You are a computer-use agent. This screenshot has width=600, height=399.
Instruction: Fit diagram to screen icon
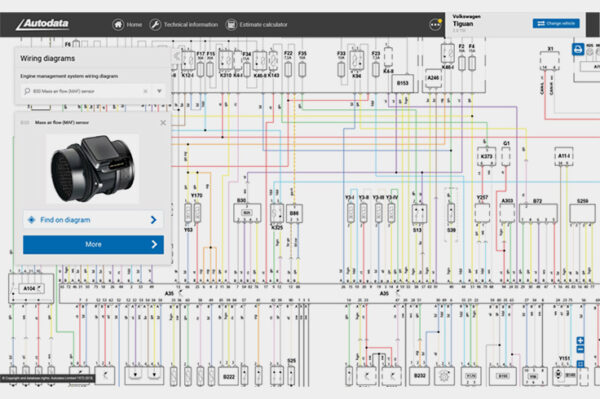tap(580, 364)
